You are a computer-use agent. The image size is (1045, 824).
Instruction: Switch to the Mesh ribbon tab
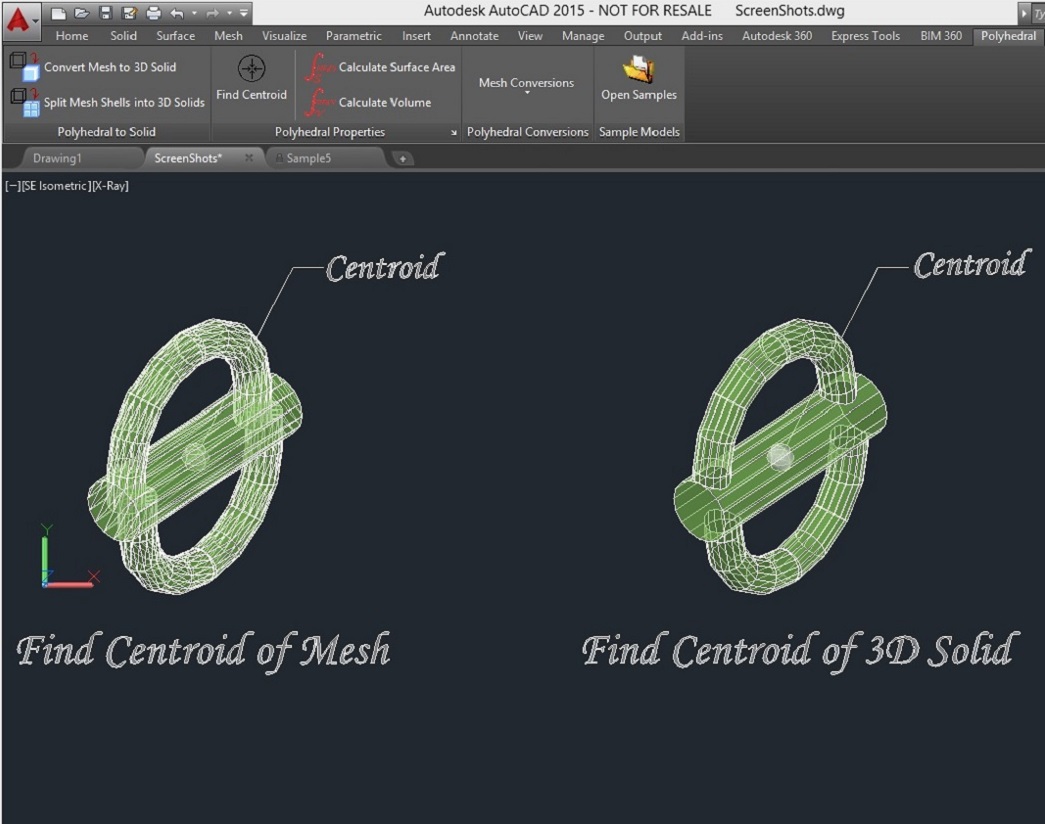coord(228,35)
